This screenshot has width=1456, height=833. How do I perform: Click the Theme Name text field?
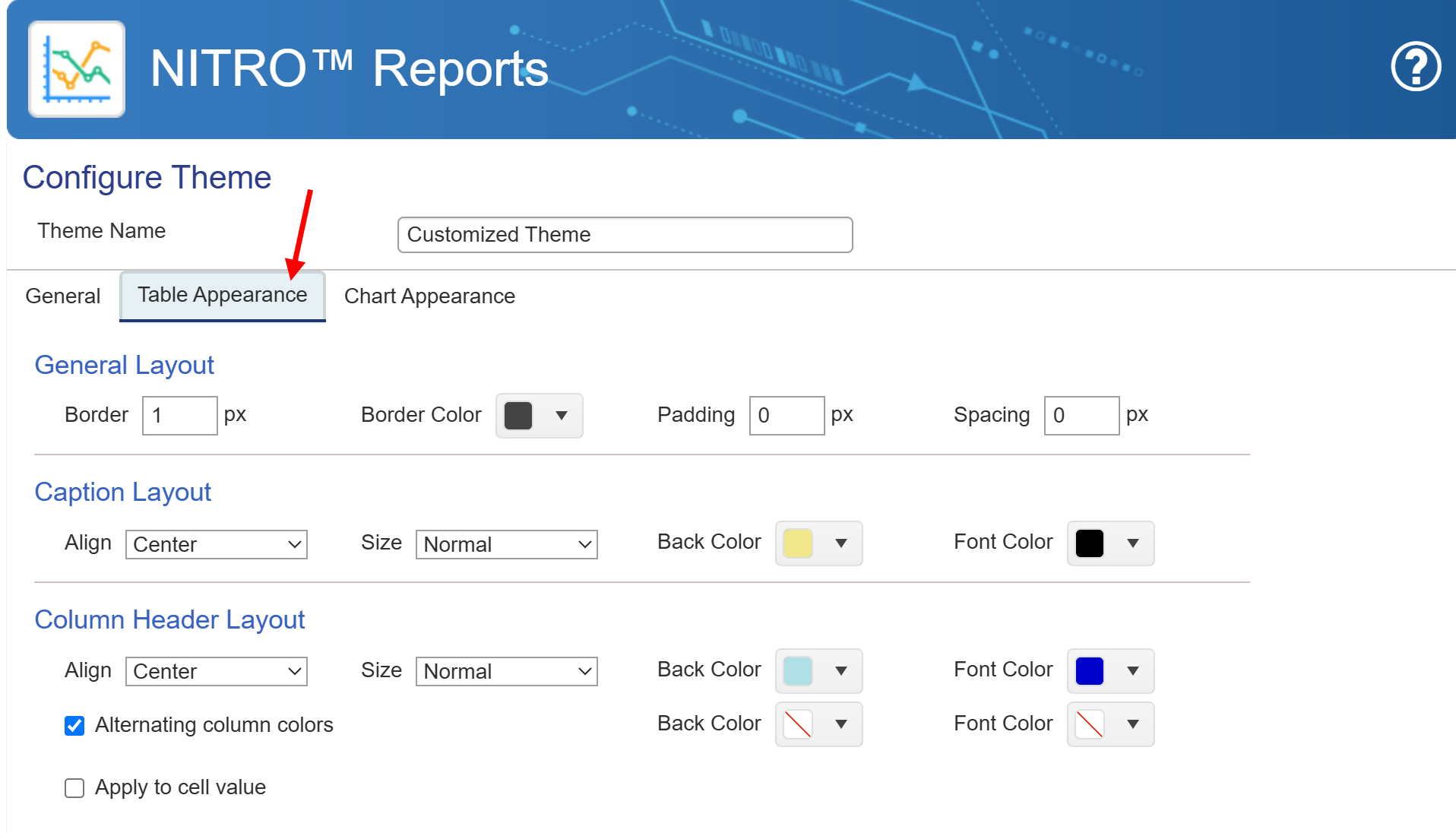[625, 235]
